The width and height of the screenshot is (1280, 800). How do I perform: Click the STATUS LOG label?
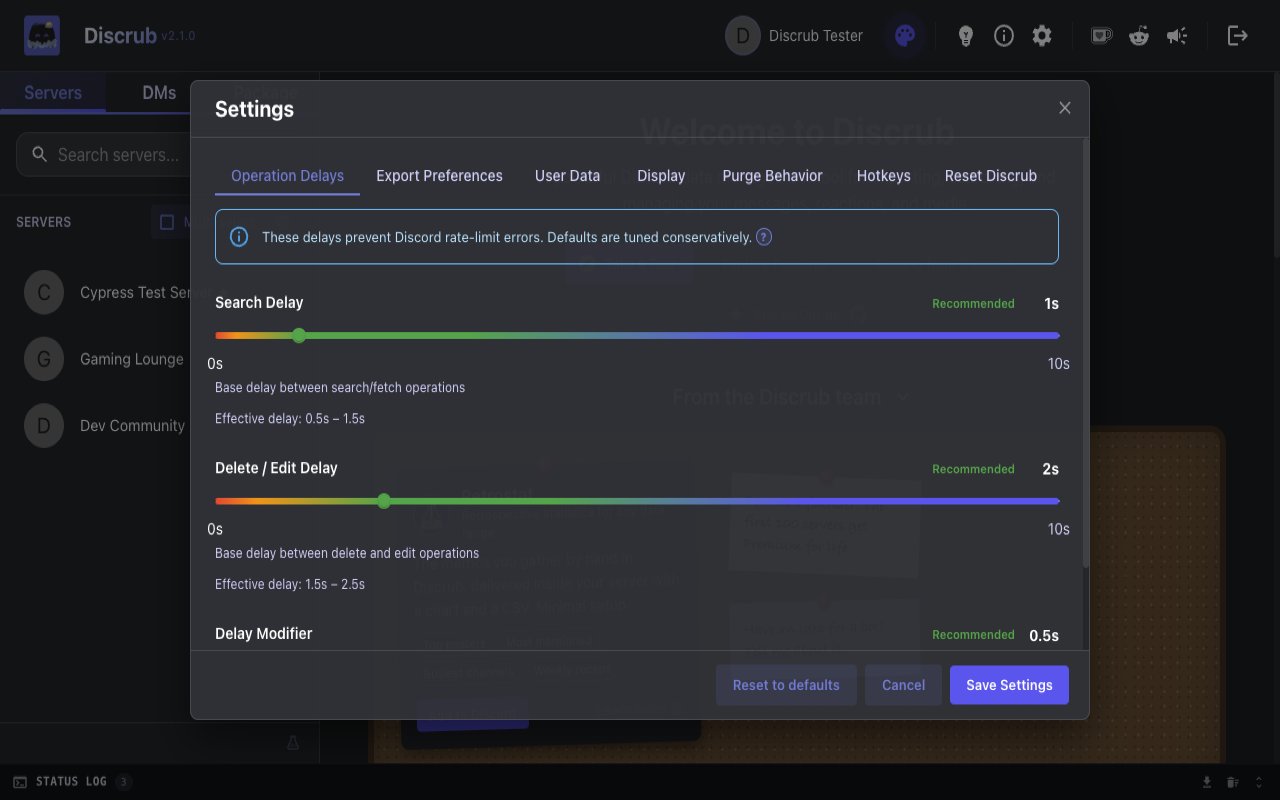[71, 782]
